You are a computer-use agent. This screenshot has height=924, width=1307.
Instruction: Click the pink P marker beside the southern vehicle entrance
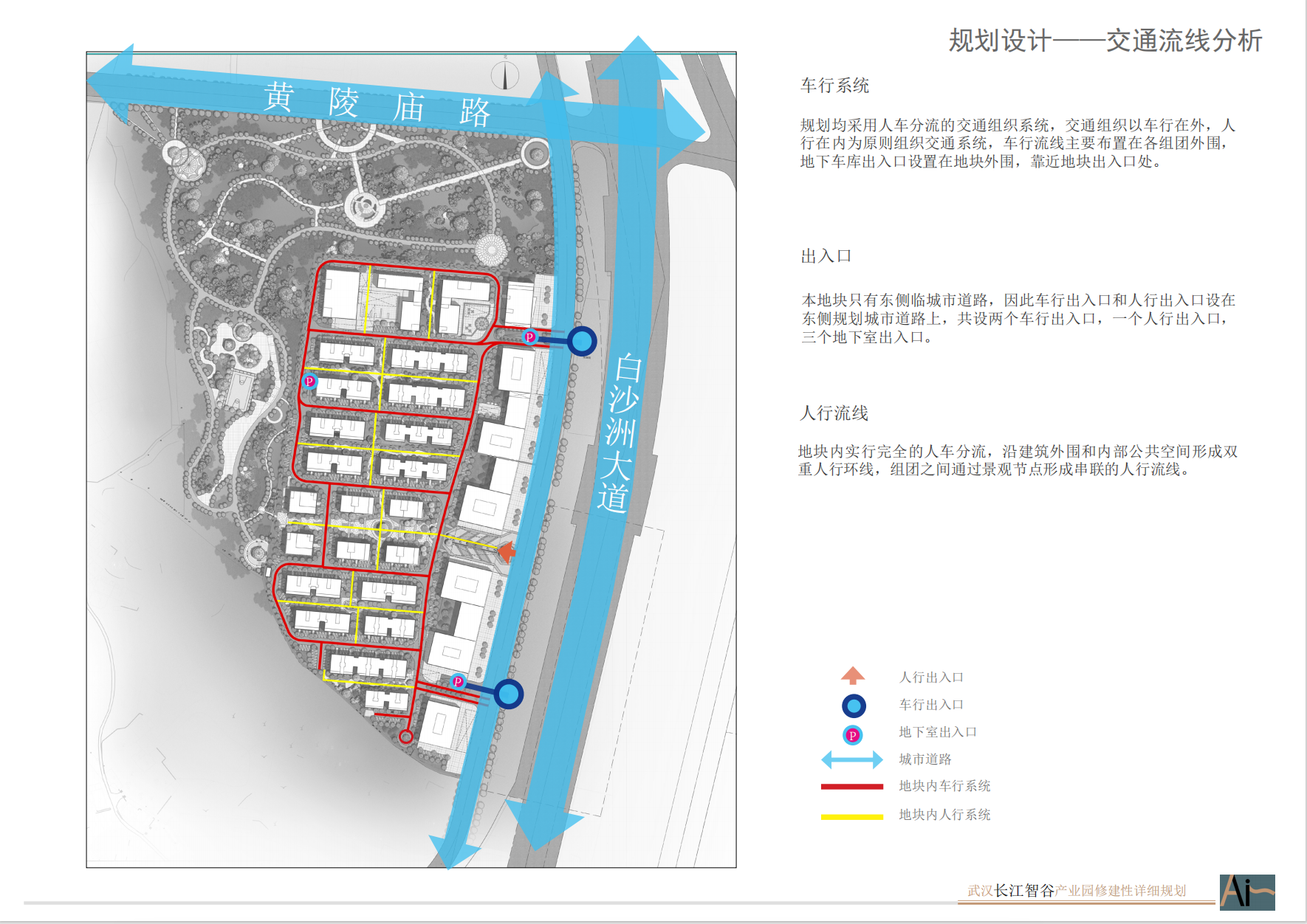(x=458, y=682)
